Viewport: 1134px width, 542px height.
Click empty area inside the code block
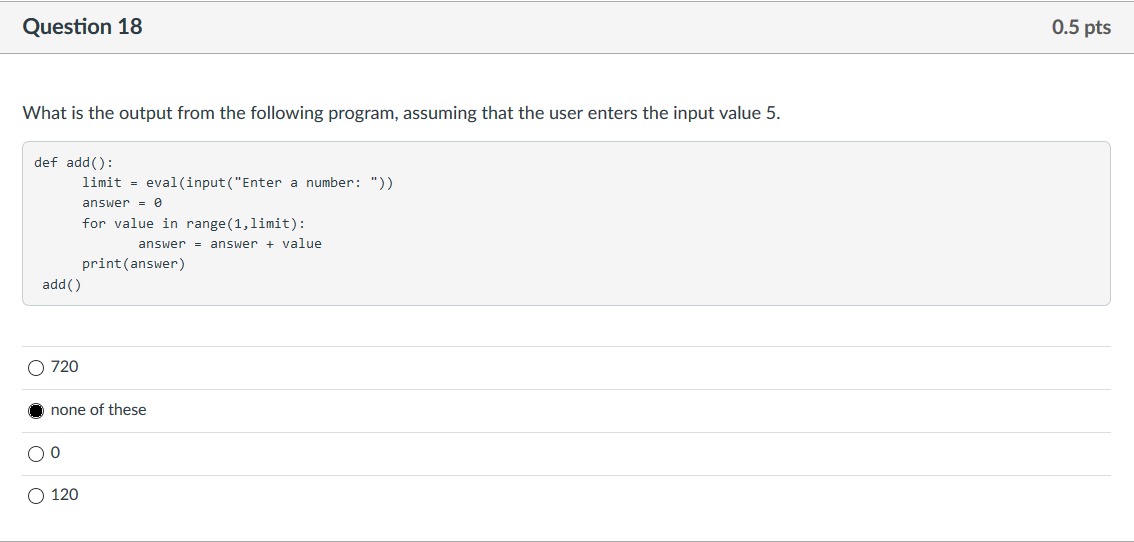click(723, 232)
